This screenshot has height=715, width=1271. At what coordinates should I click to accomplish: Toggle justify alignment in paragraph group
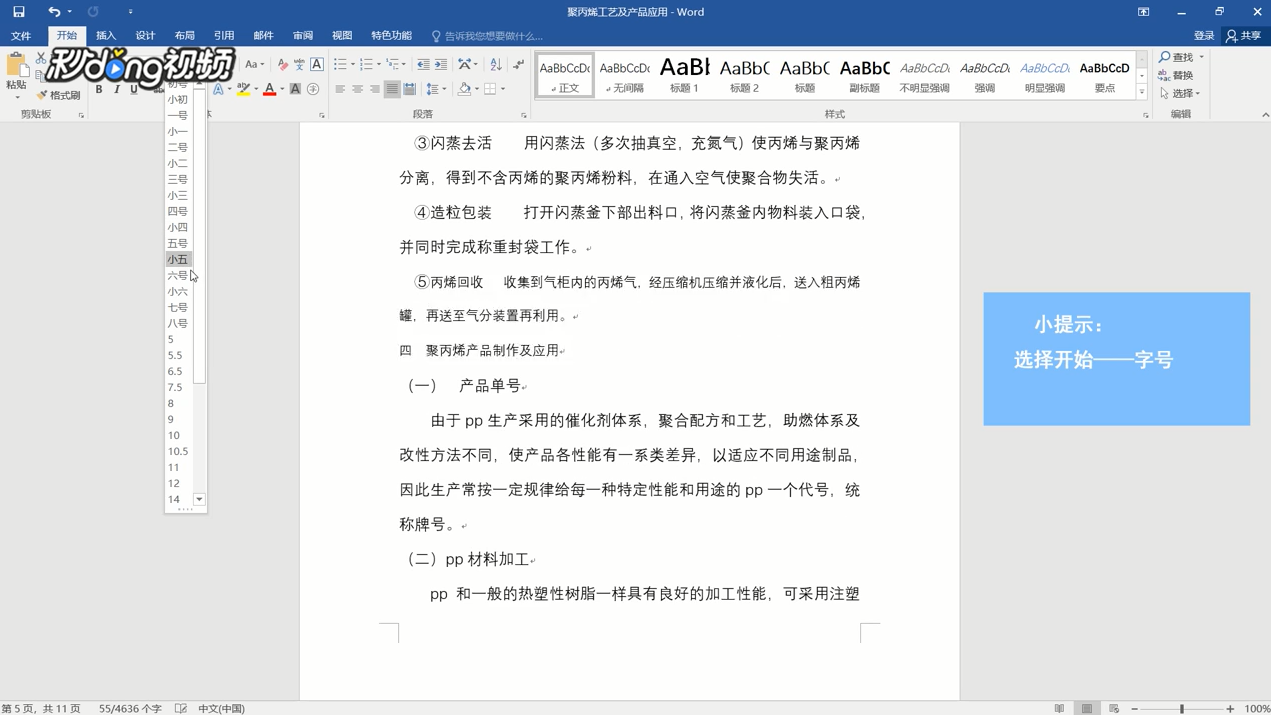click(x=392, y=89)
